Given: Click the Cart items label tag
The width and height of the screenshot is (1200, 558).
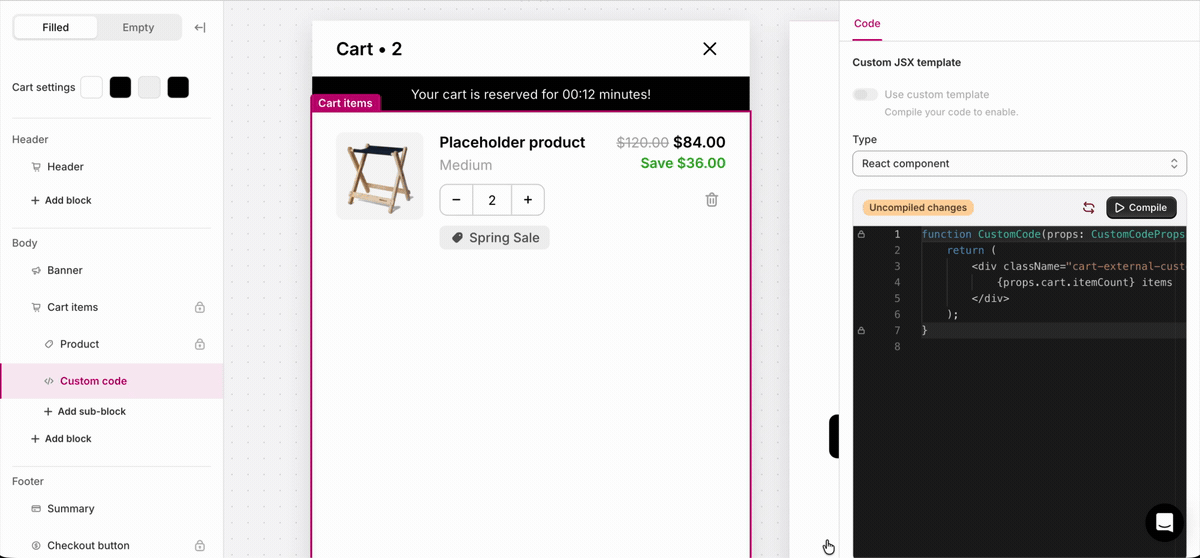Looking at the screenshot, I should [345, 103].
